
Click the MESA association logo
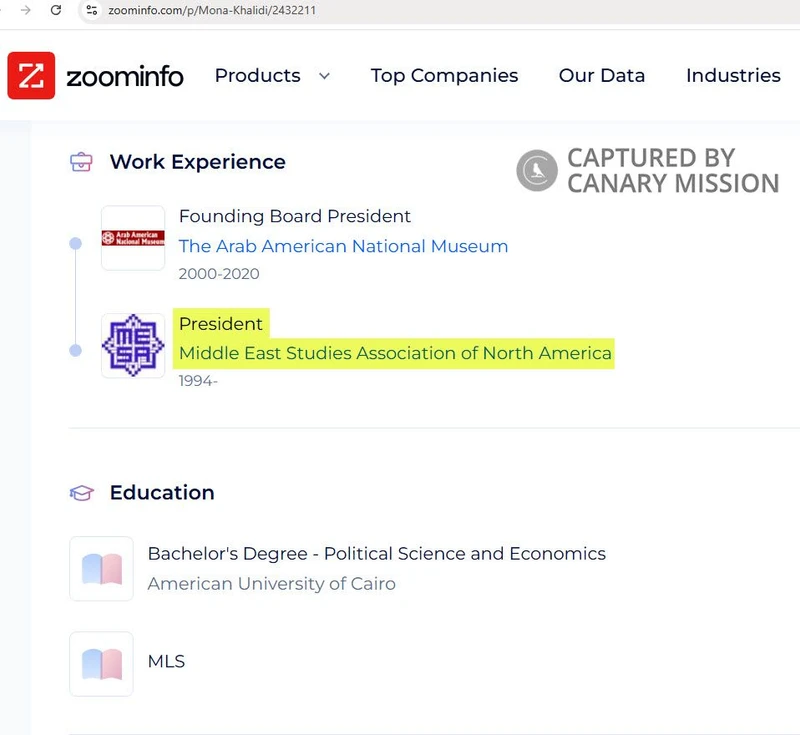click(133, 346)
